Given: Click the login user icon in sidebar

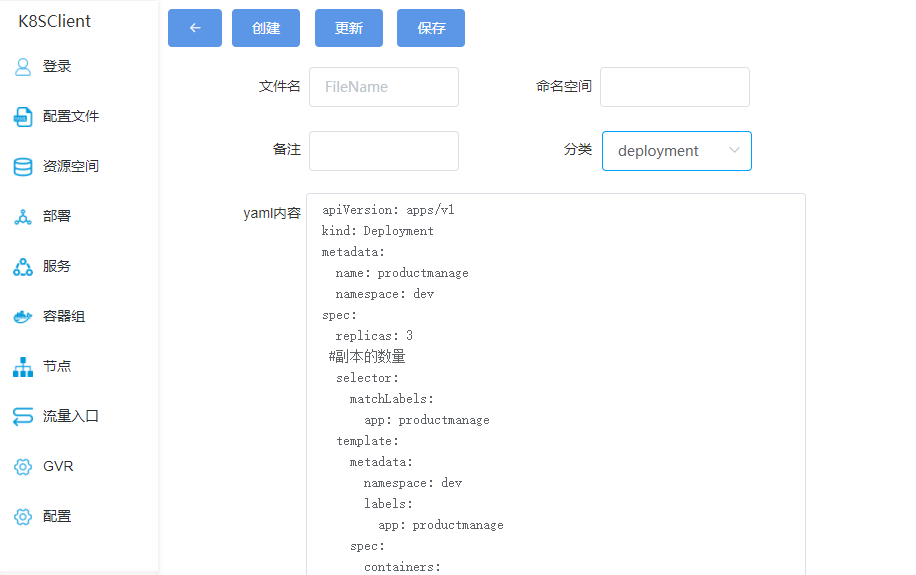Looking at the screenshot, I should (x=23, y=67).
